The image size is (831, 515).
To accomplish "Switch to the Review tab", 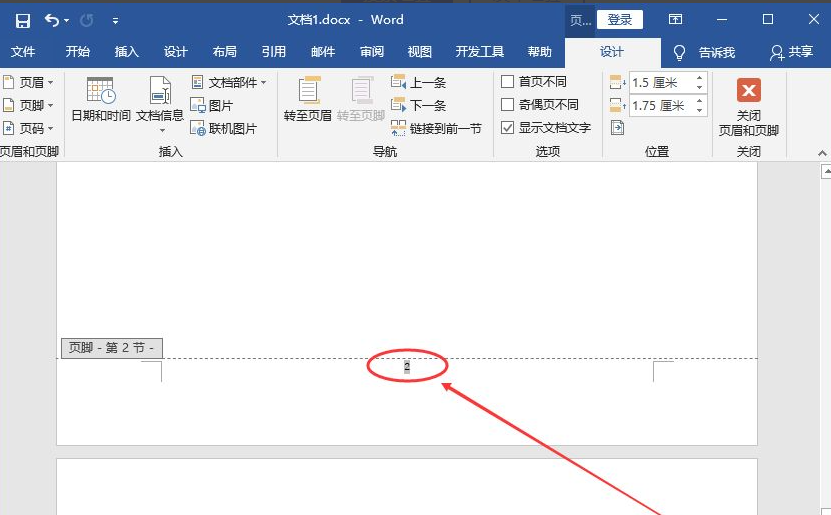I will click(x=372, y=52).
